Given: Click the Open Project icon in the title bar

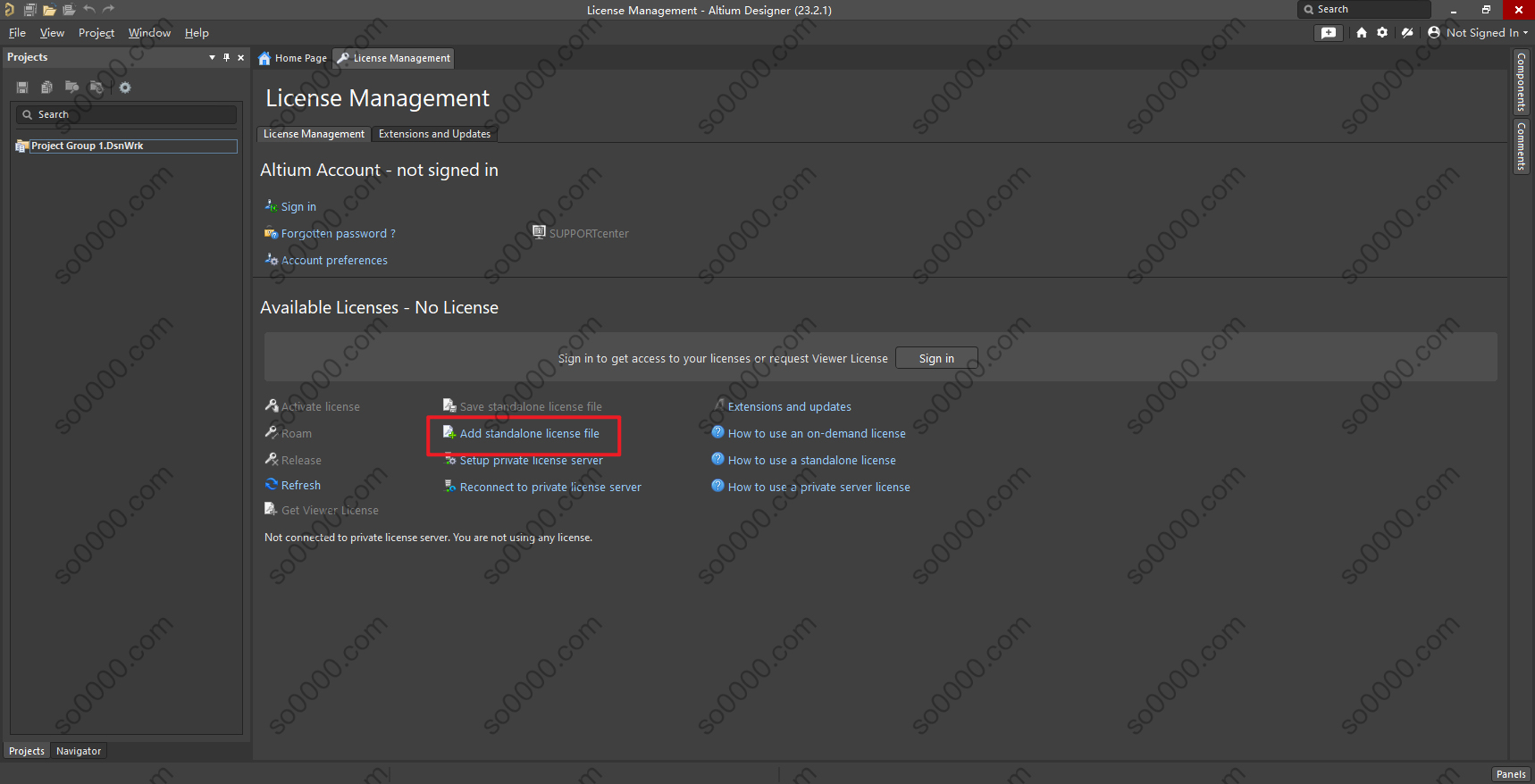Looking at the screenshot, I should (69, 10).
